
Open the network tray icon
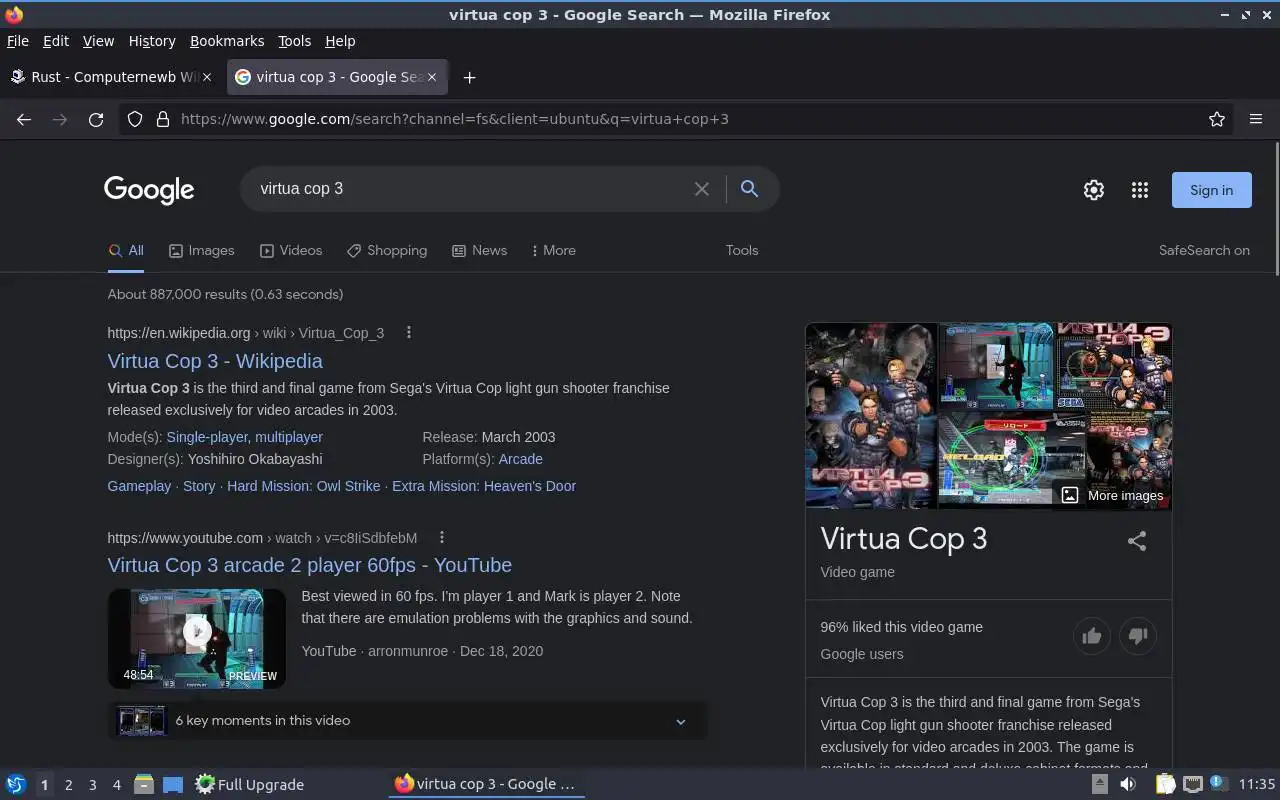(1193, 784)
